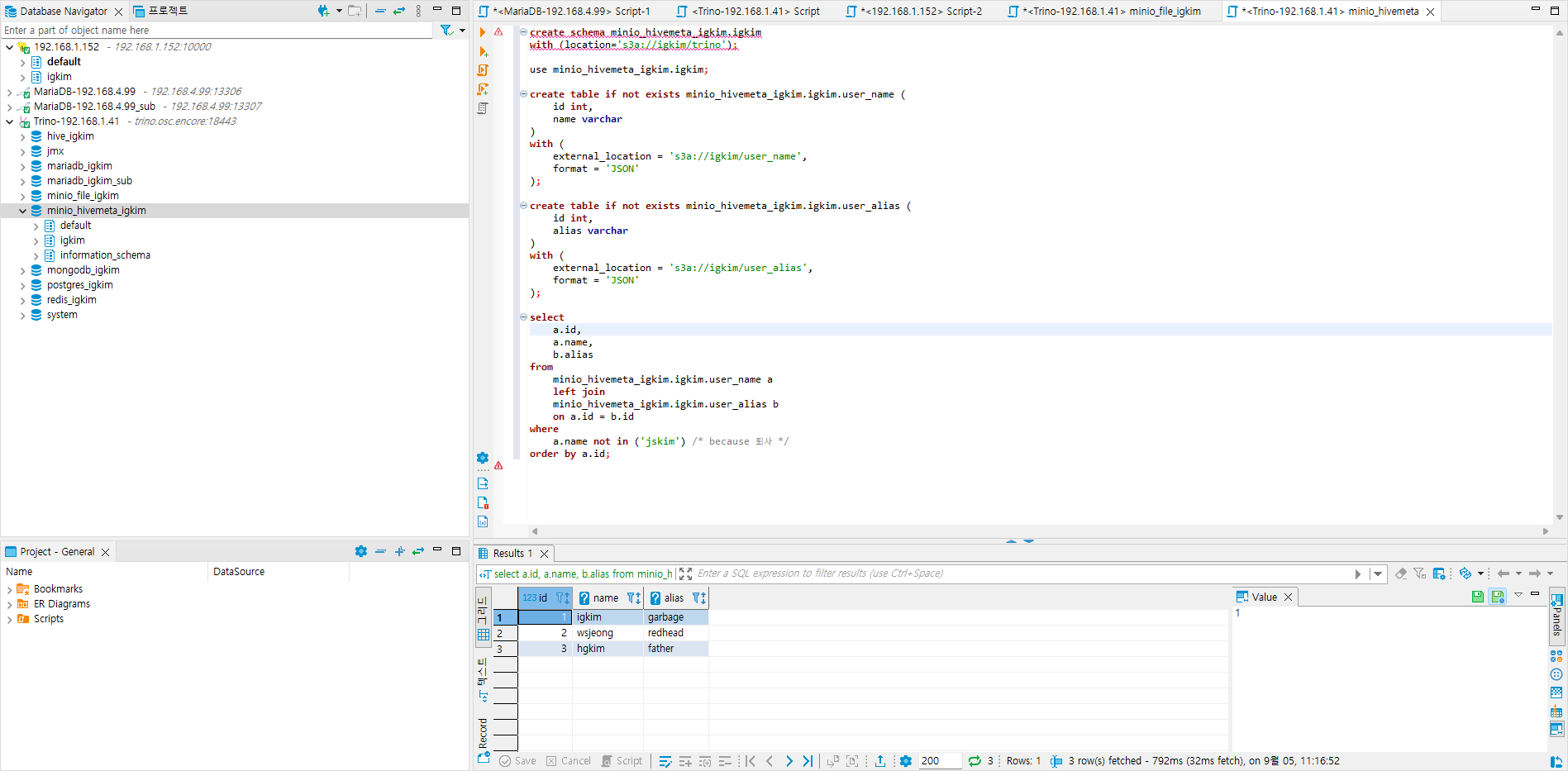This screenshot has width=1568, height=771.
Task: Toggle link with editor in Database Navigator
Action: click(x=399, y=11)
